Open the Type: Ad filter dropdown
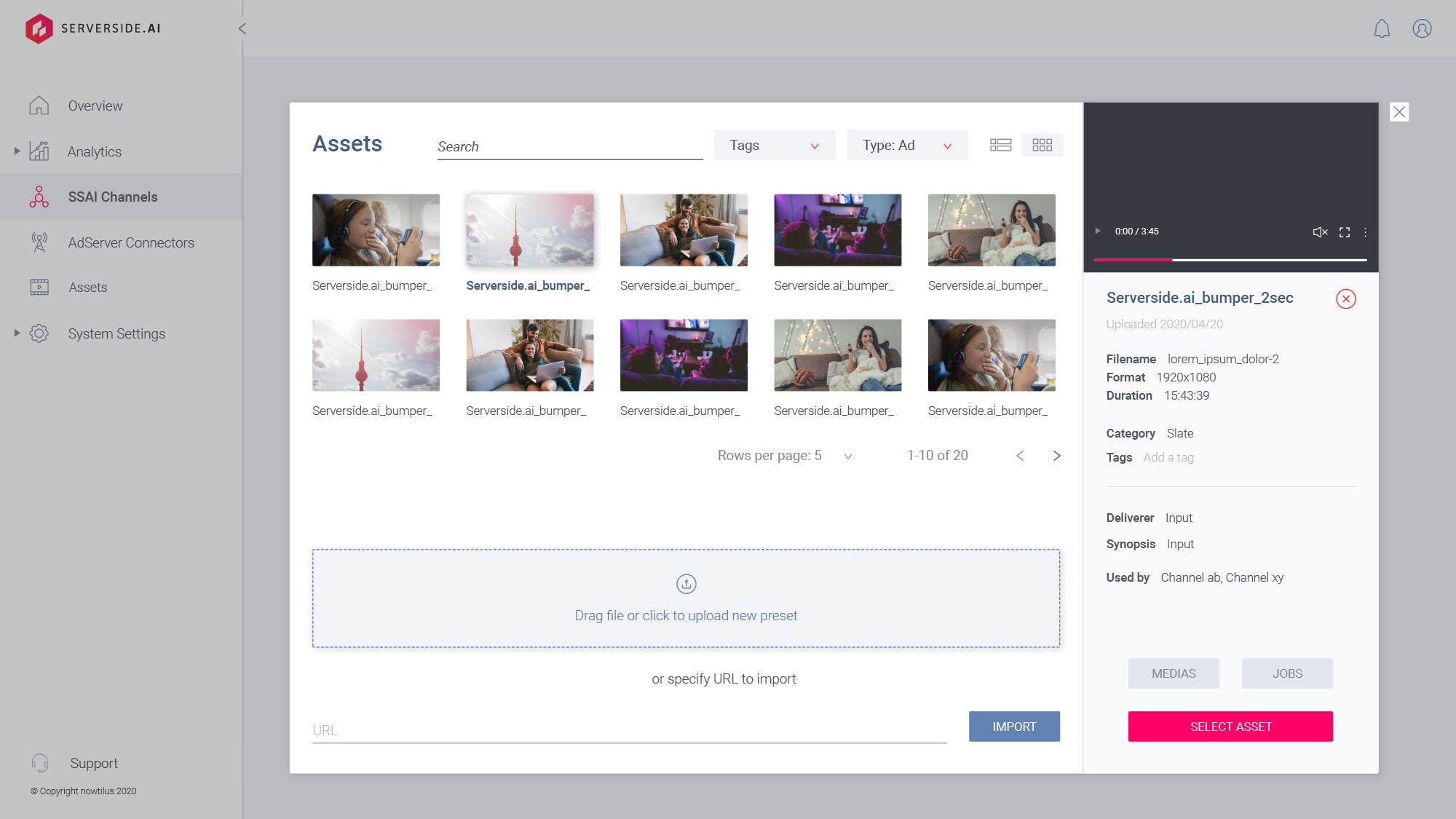Image resolution: width=1456 pixels, height=819 pixels. point(906,145)
